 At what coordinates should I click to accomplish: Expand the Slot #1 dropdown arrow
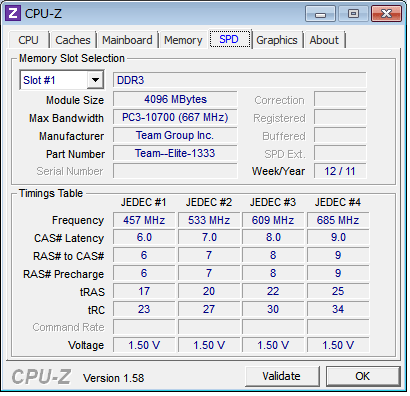coord(95,80)
